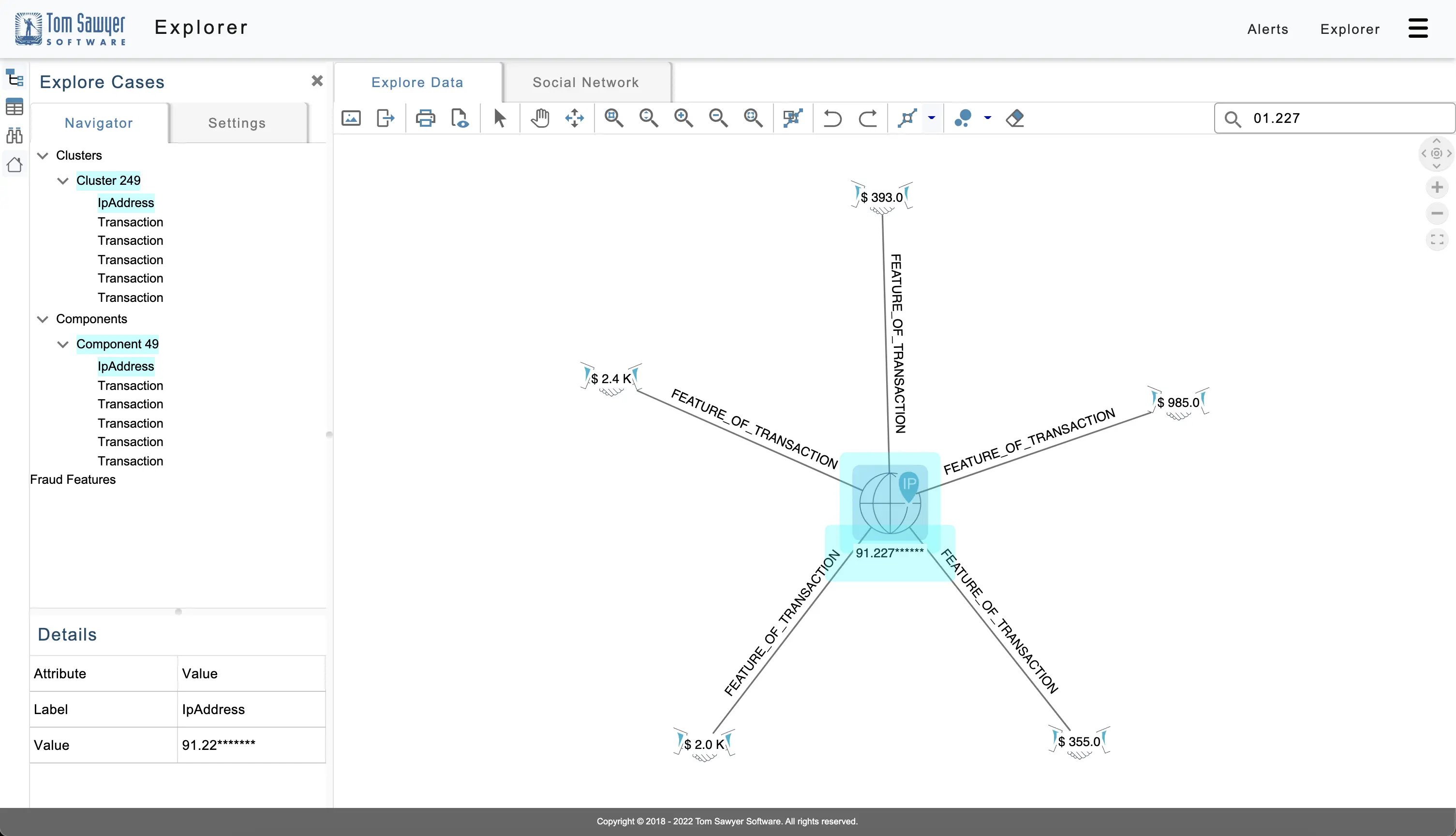
Task: Zoom out with the round minus button
Action: (x=1437, y=213)
